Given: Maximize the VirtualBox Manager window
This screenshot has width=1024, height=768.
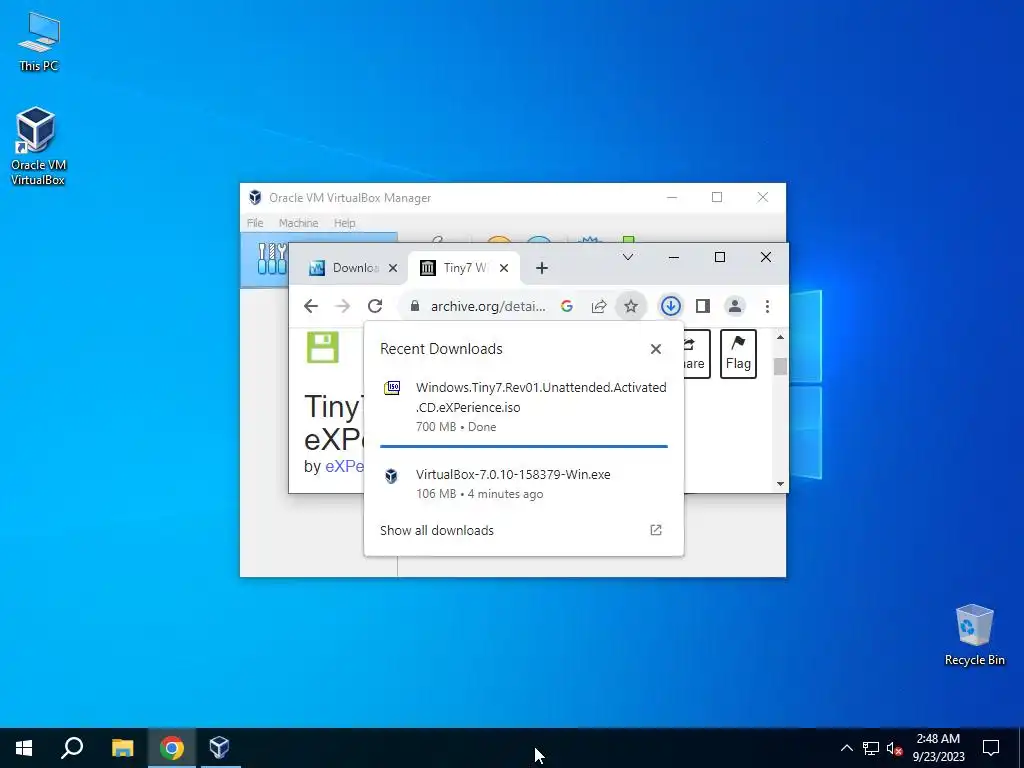Looking at the screenshot, I should pos(717,197).
